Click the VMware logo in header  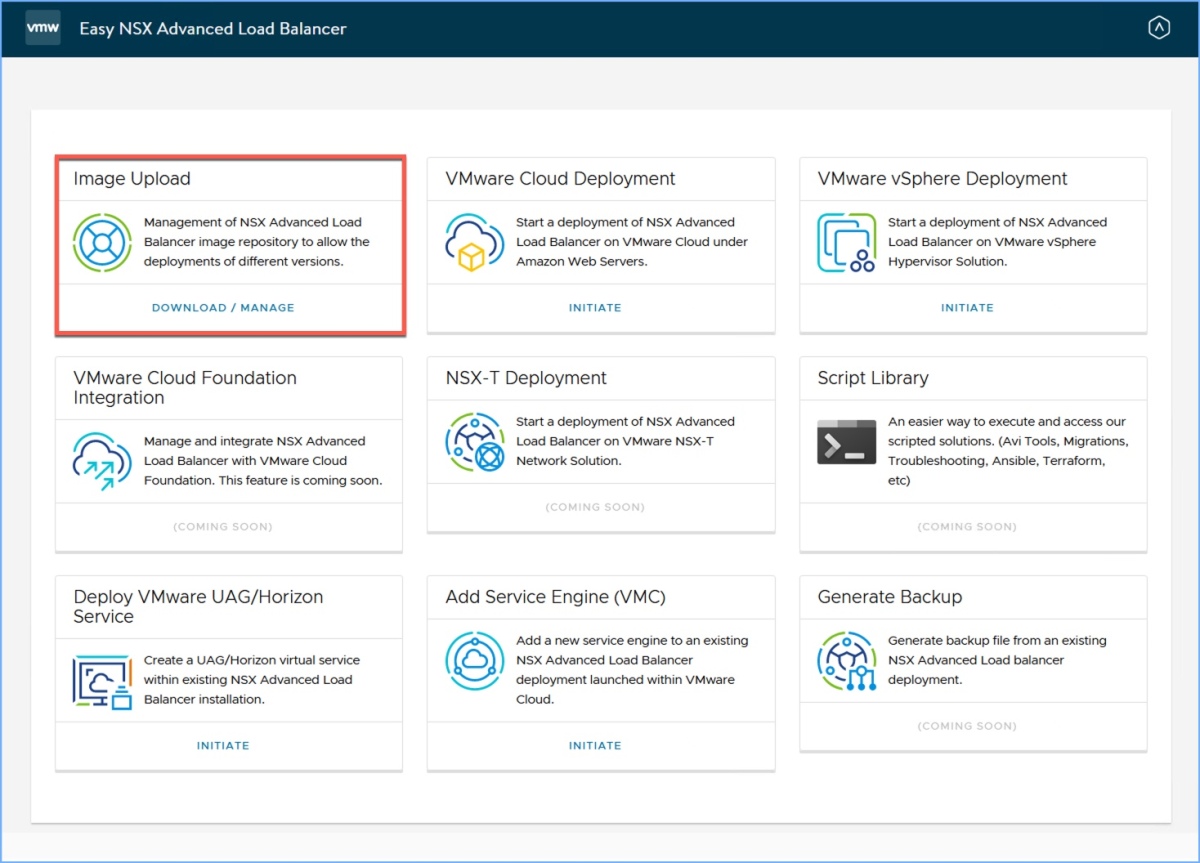(43, 28)
